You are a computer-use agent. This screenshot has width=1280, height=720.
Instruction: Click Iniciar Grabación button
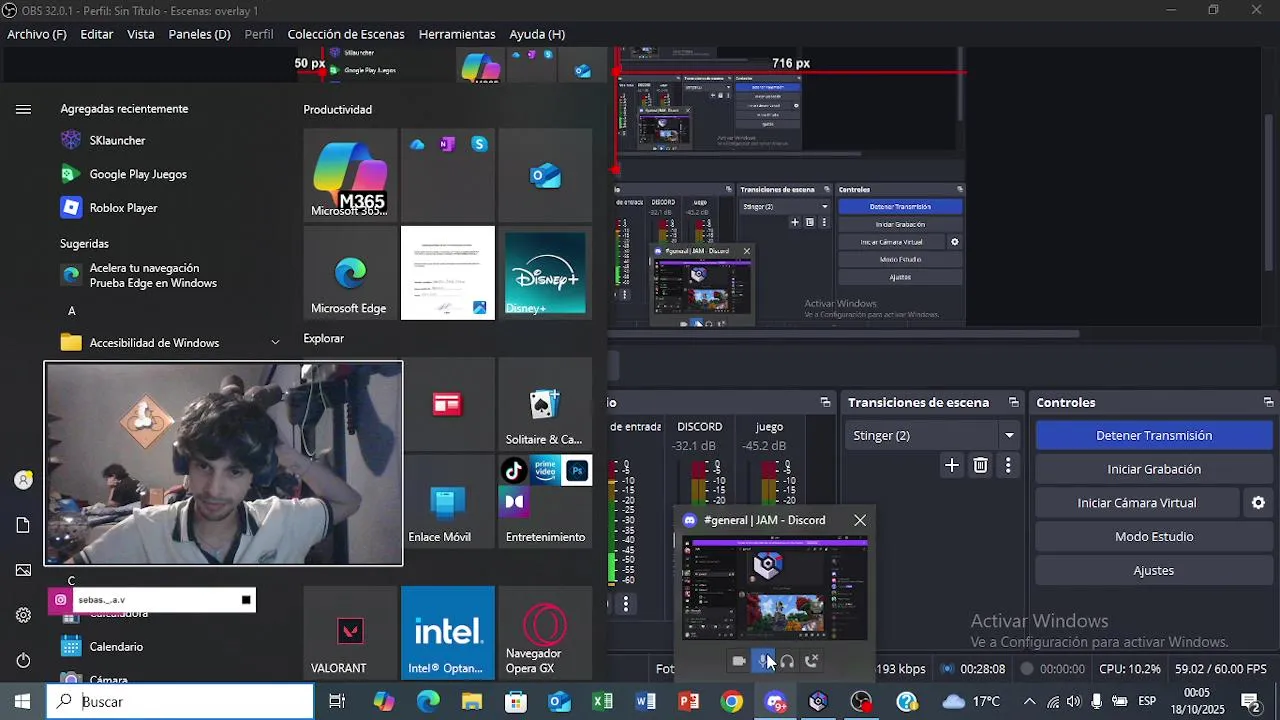[1154, 469]
